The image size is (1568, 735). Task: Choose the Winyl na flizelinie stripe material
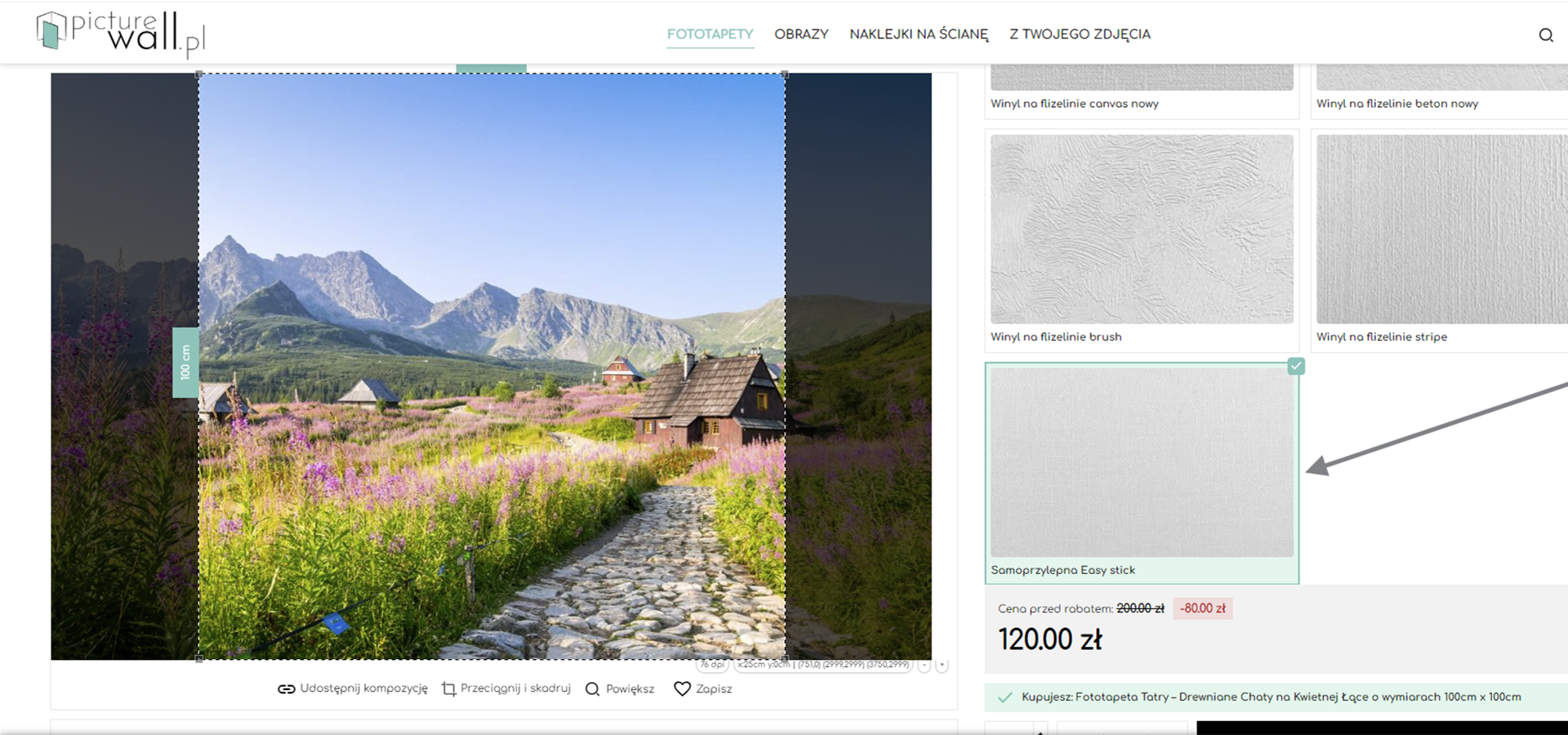pos(1441,241)
